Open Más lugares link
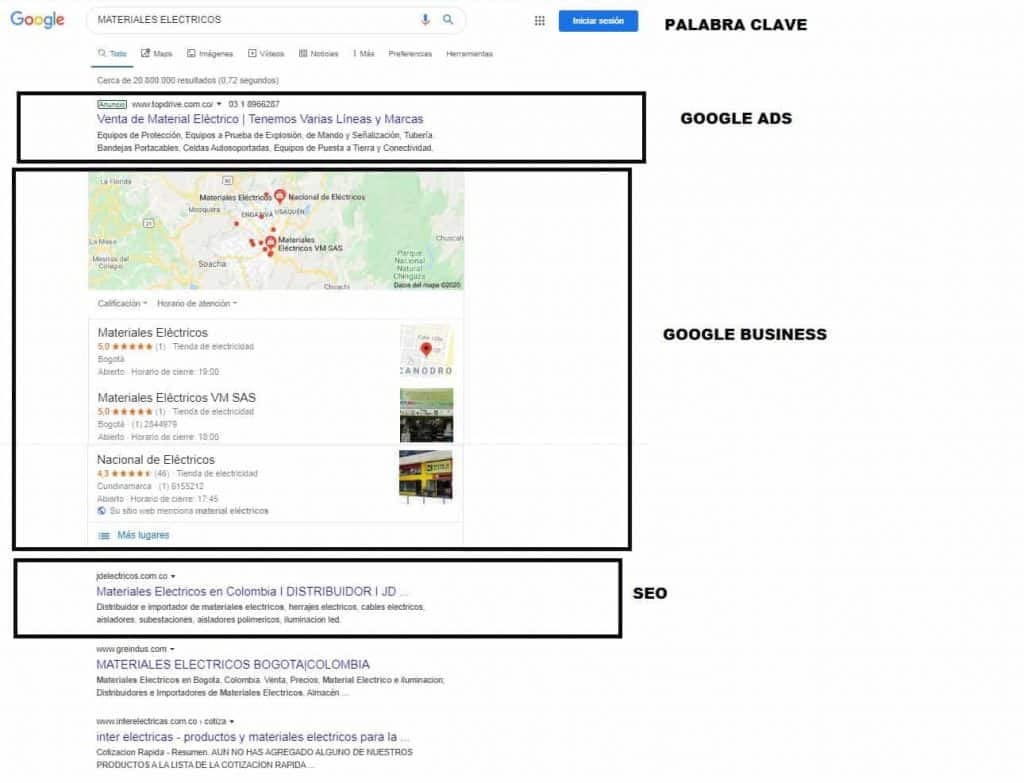The width and height of the screenshot is (1024, 783). 143,535
